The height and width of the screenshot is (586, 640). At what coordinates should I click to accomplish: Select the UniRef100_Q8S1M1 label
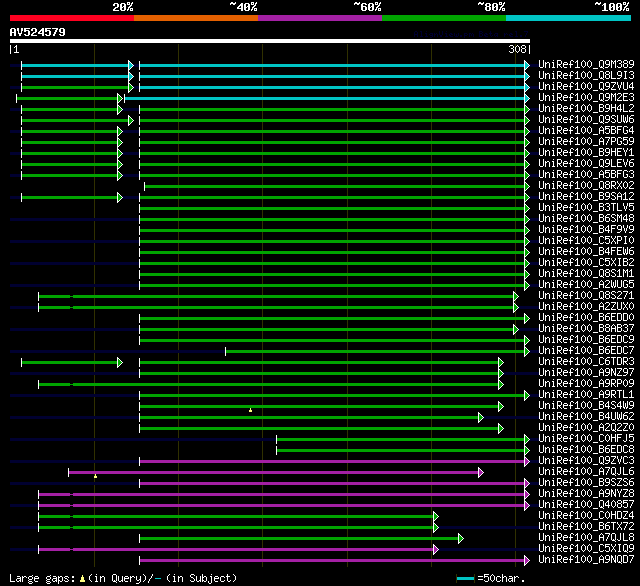[x=586, y=273]
